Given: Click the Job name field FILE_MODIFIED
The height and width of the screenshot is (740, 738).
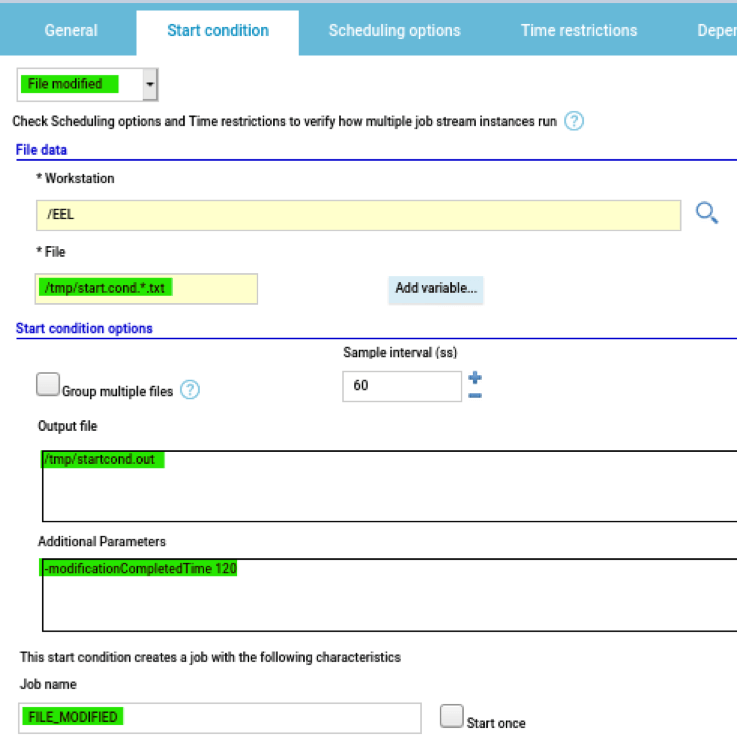Looking at the screenshot, I should pyautogui.click(x=219, y=717).
